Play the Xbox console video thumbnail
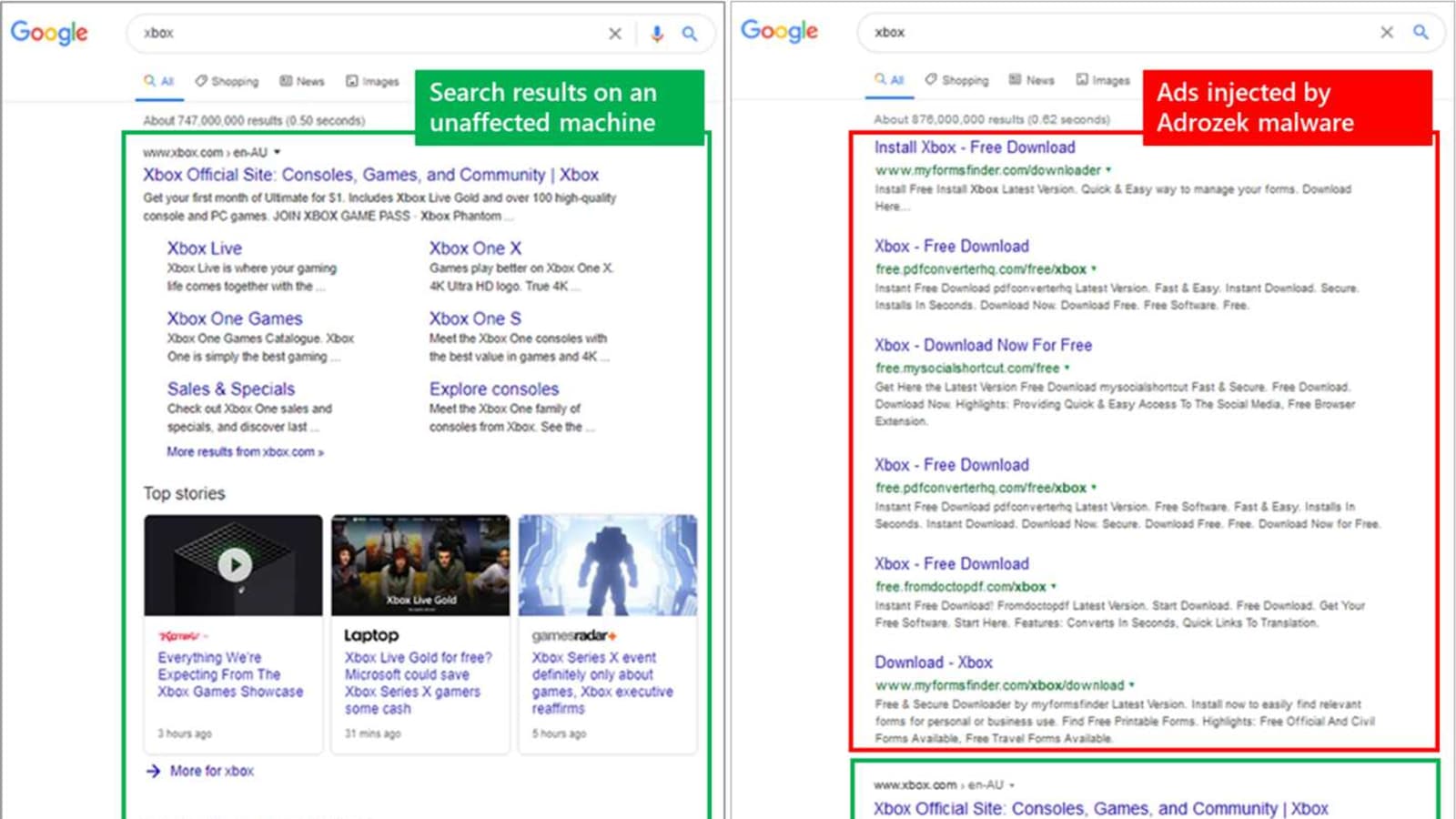The image size is (1456, 819). point(234,565)
